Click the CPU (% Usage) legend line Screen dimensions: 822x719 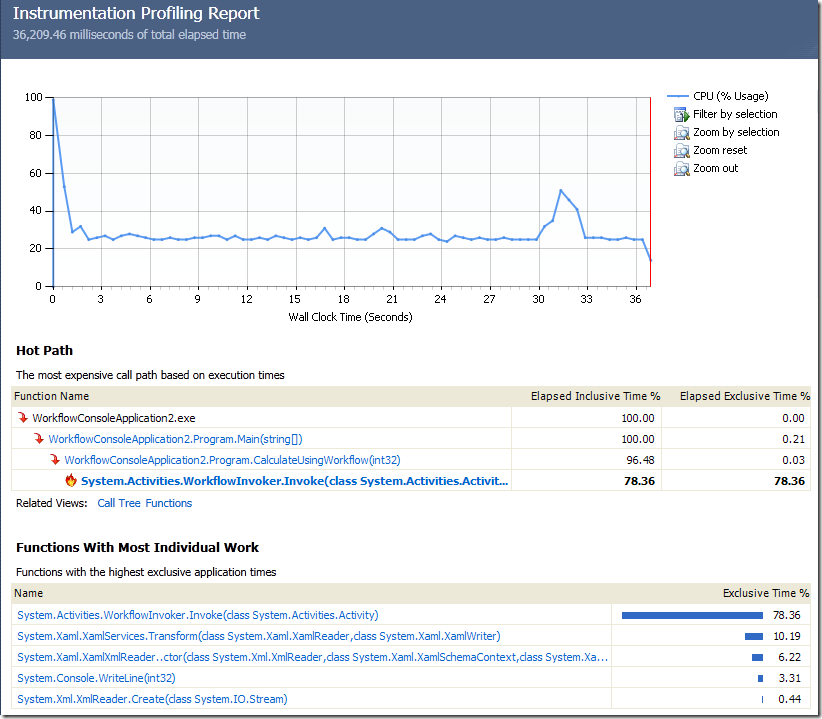point(677,96)
